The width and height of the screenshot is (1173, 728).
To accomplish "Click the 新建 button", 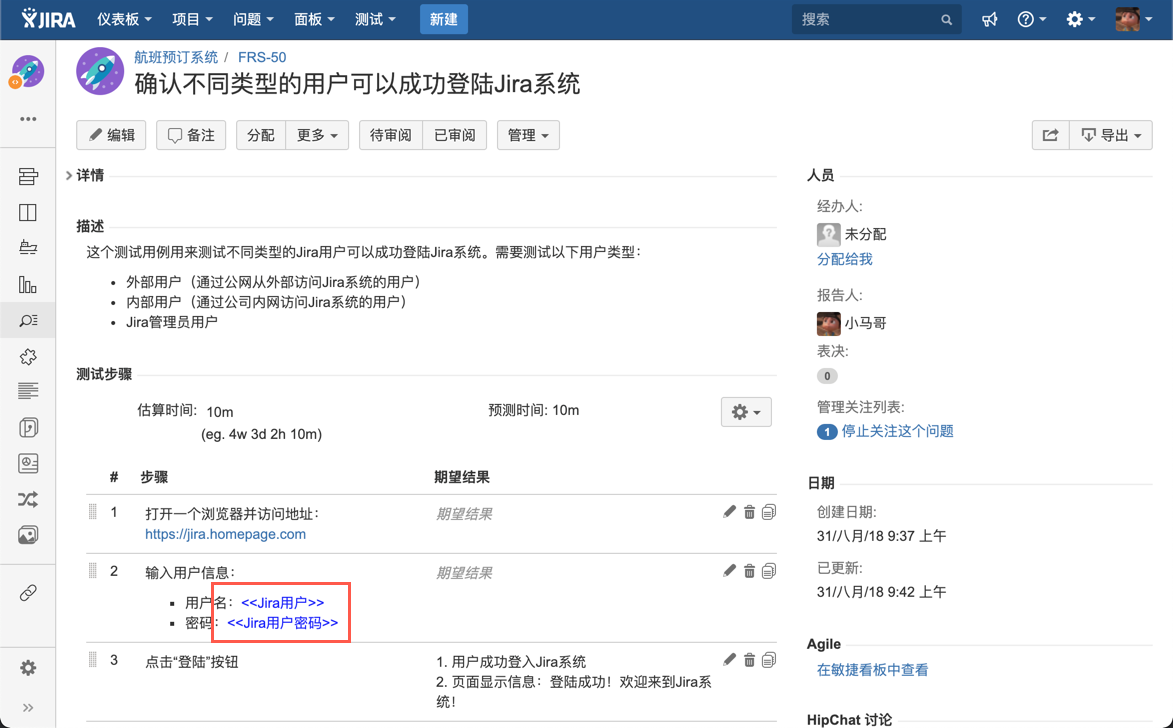I will pyautogui.click(x=444, y=19).
